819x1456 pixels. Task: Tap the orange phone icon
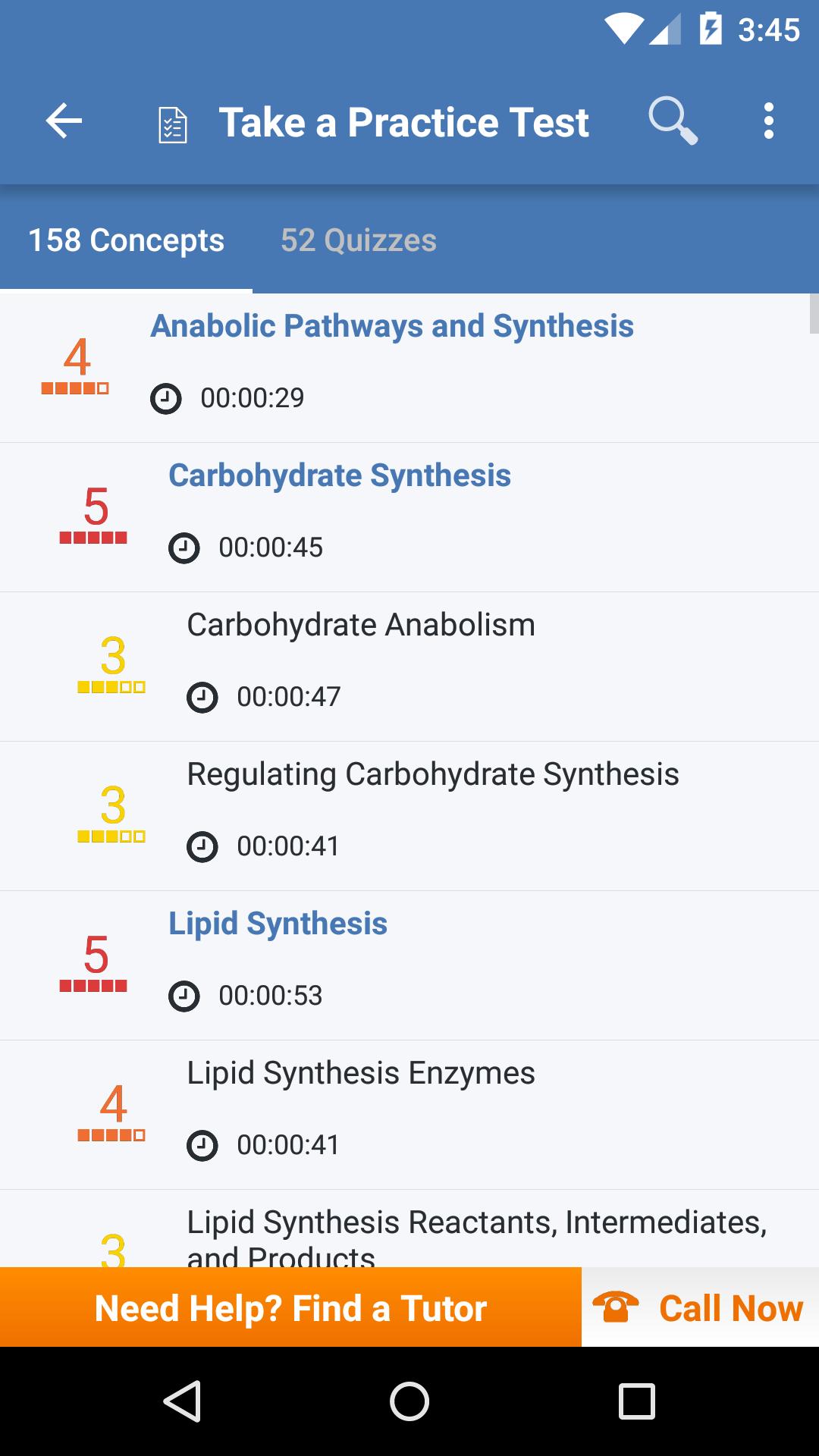(x=615, y=1307)
